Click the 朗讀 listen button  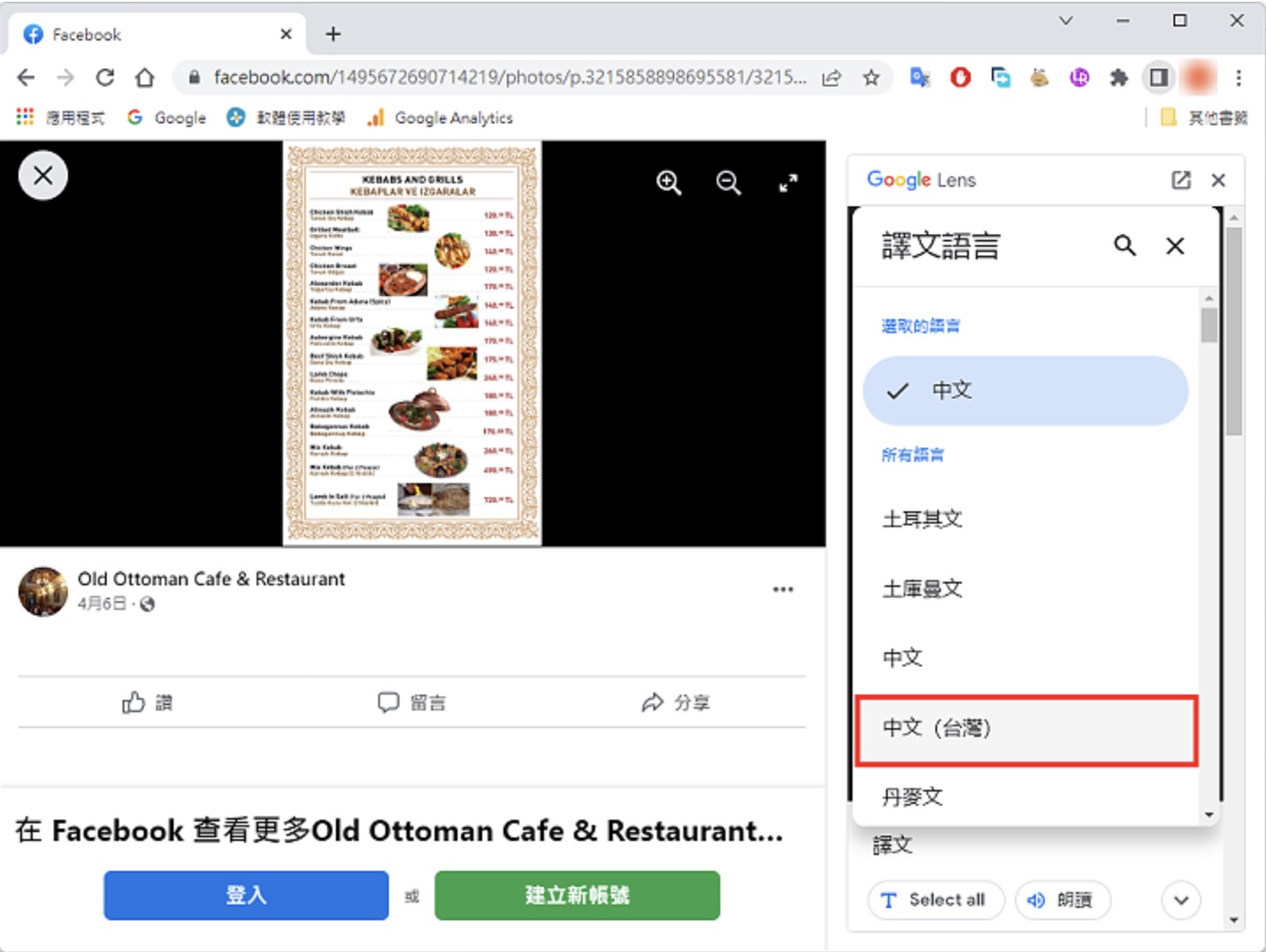click(x=1062, y=900)
